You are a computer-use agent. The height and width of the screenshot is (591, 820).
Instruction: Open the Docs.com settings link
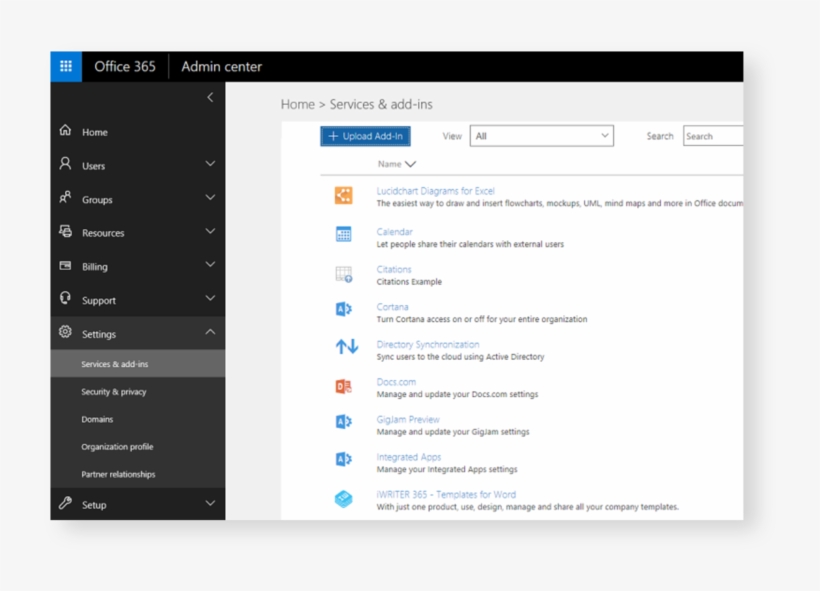396,382
